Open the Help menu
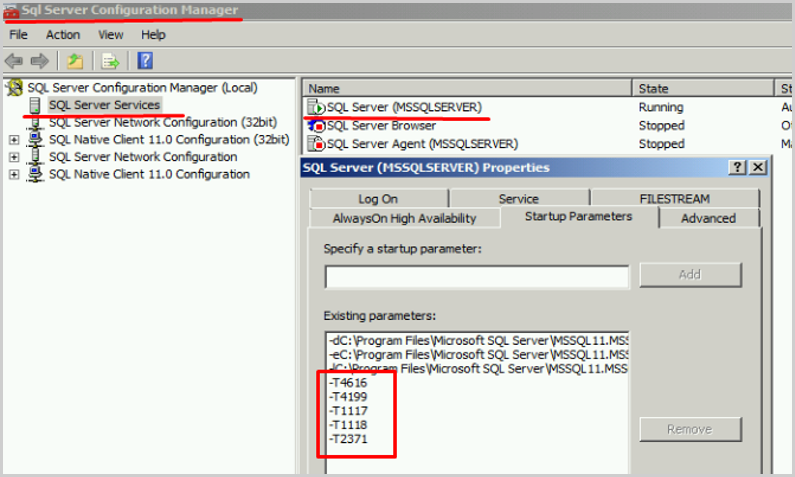The image size is (795, 477). point(153,34)
